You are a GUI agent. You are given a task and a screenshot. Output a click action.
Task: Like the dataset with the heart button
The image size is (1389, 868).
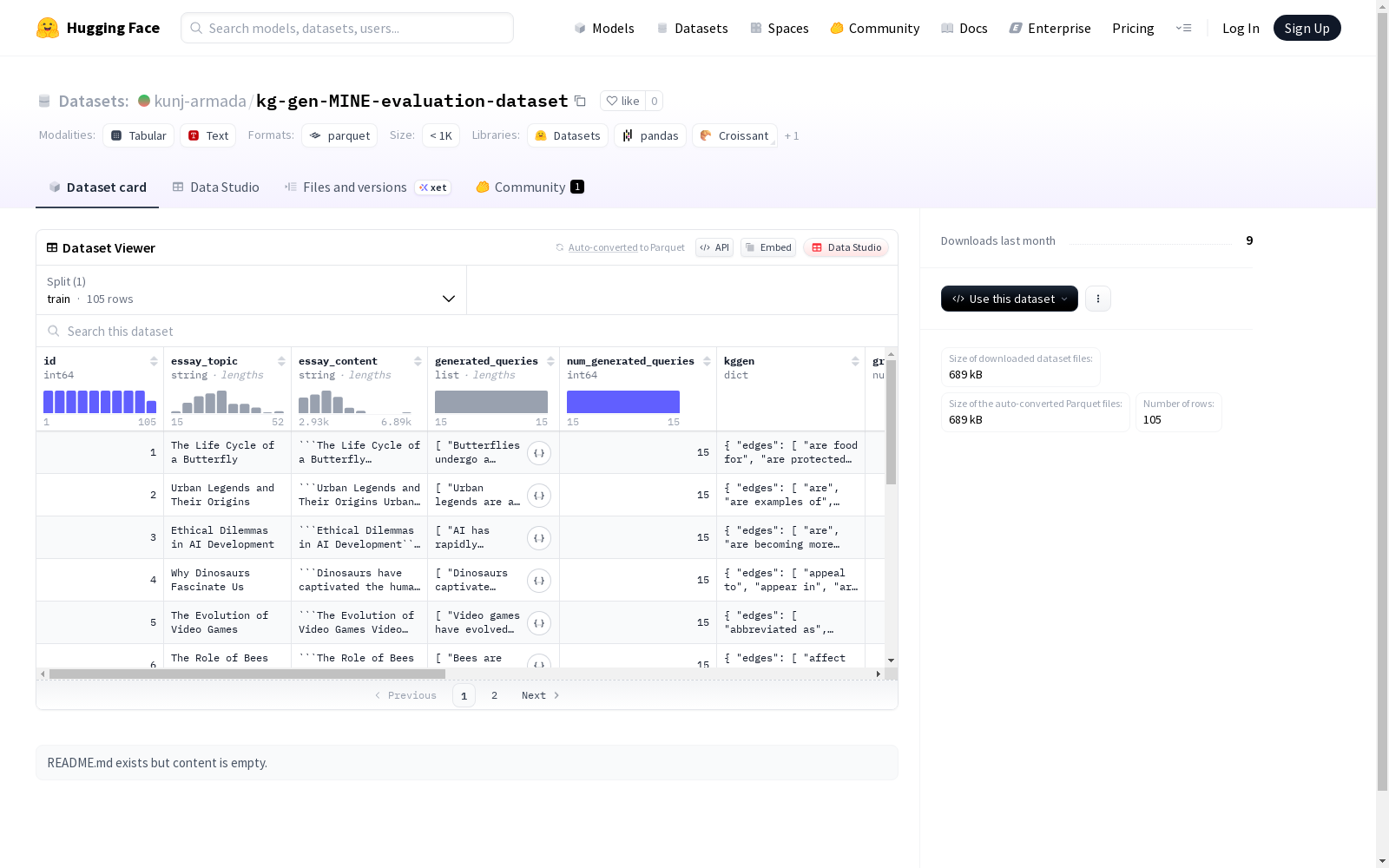622,101
